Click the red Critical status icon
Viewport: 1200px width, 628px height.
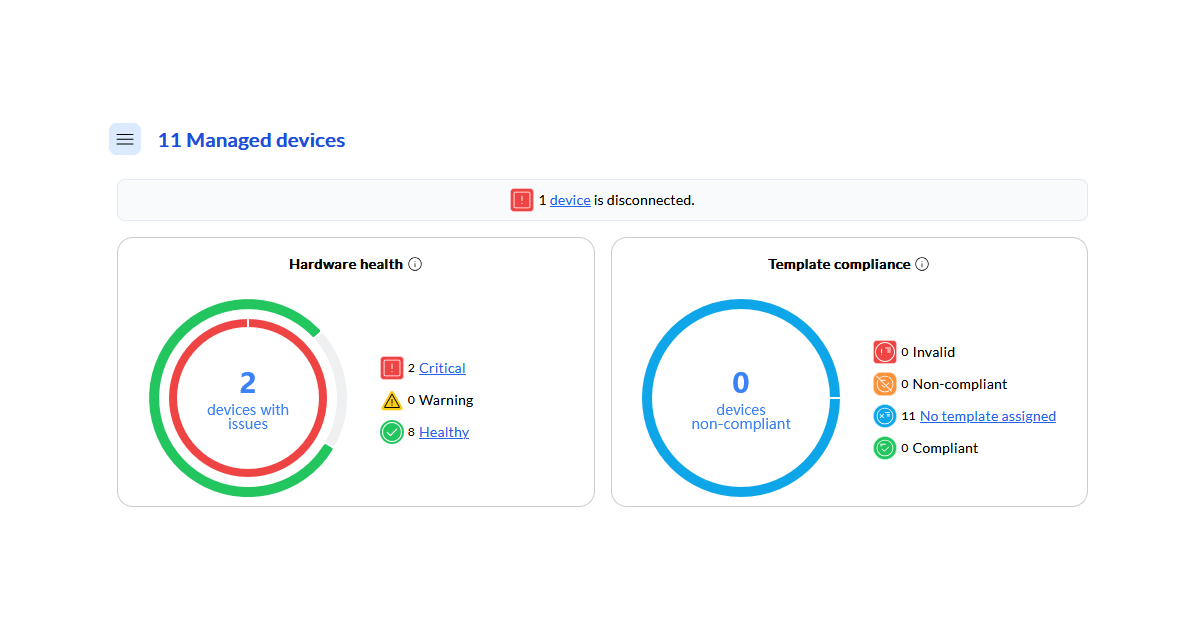[392, 368]
